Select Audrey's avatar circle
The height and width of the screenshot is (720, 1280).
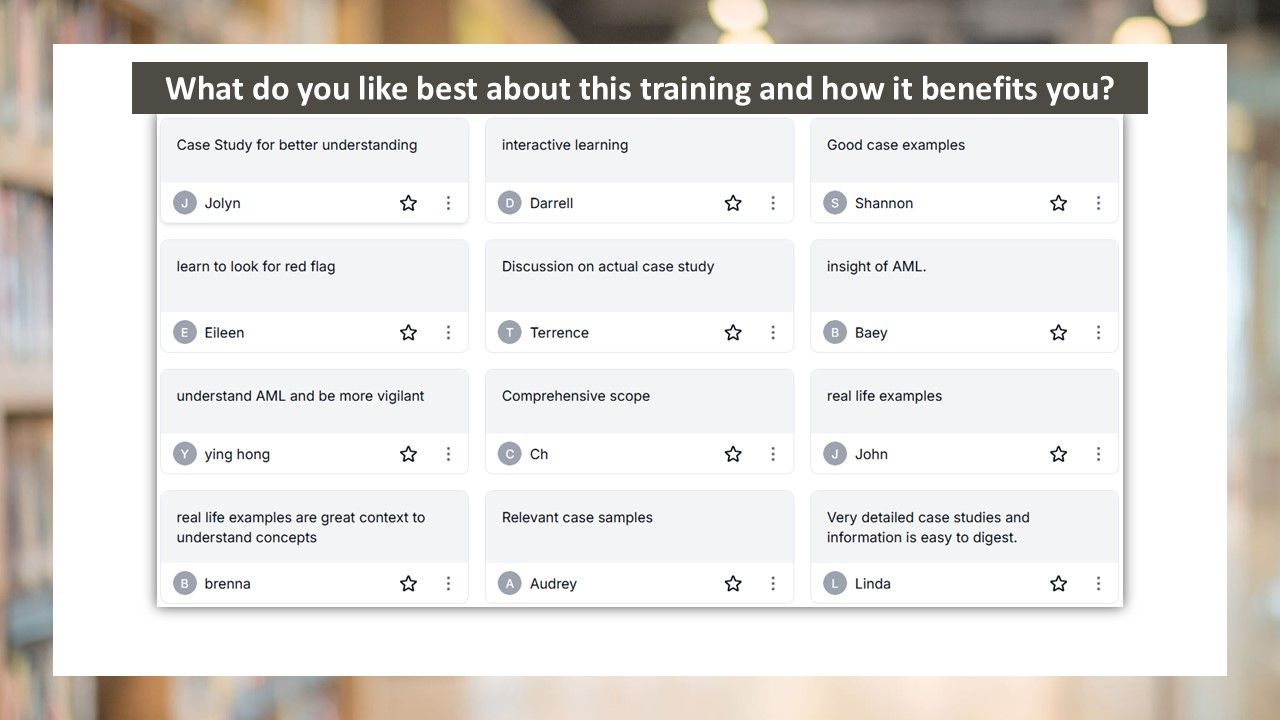[x=510, y=584]
